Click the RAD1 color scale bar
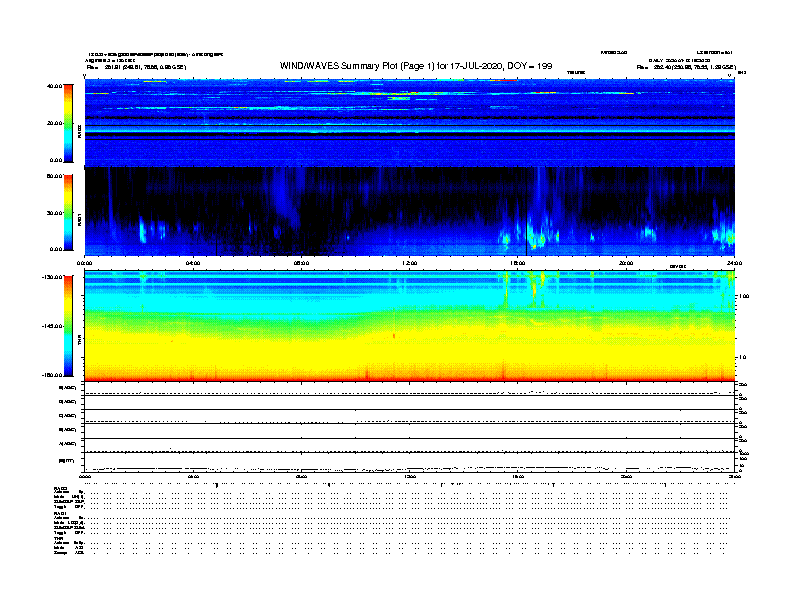 68,213
